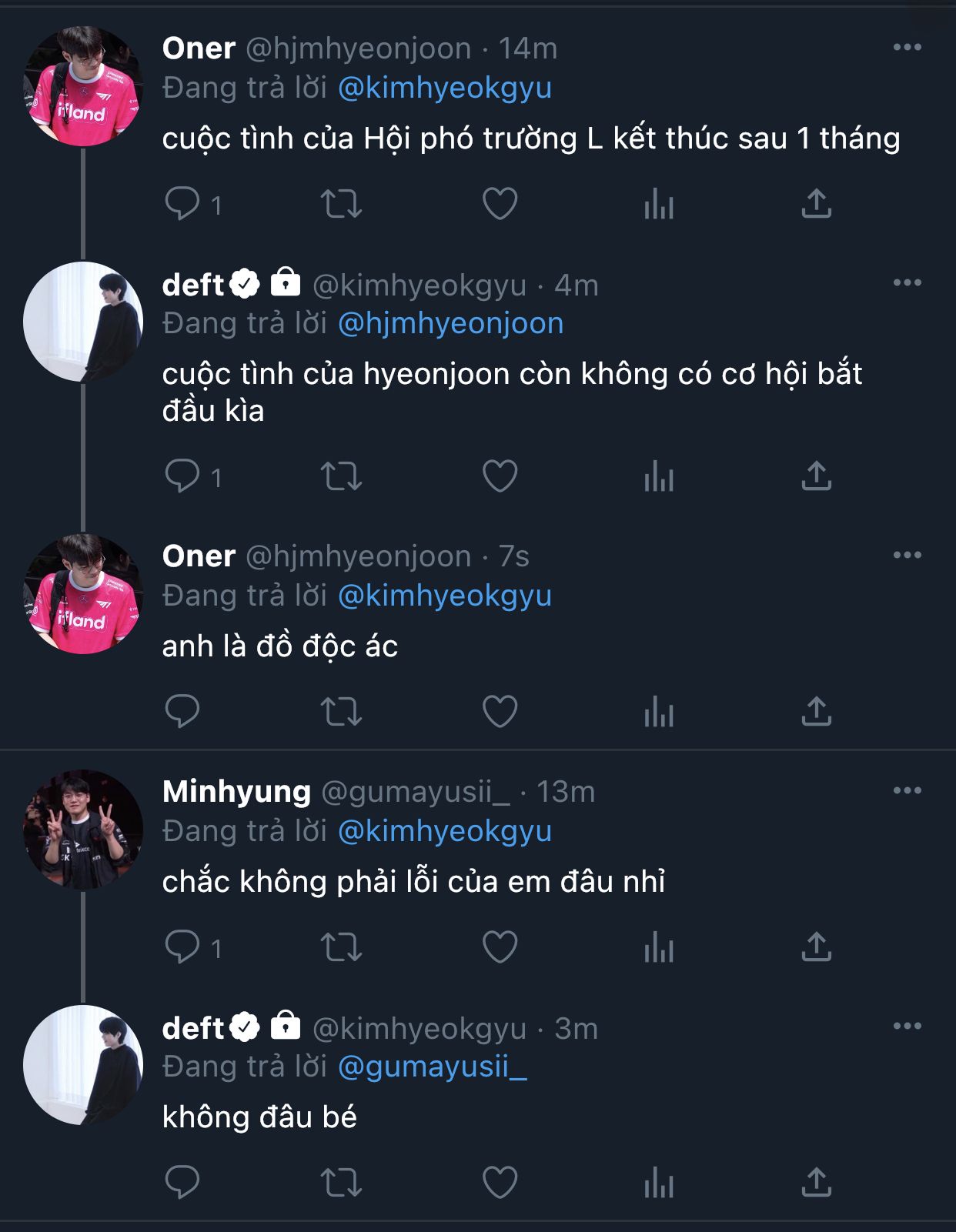This screenshot has width=956, height=1232.
Task: Open @hjmhyeonjoon mention in deft's reply
Action: click(450, 323)
